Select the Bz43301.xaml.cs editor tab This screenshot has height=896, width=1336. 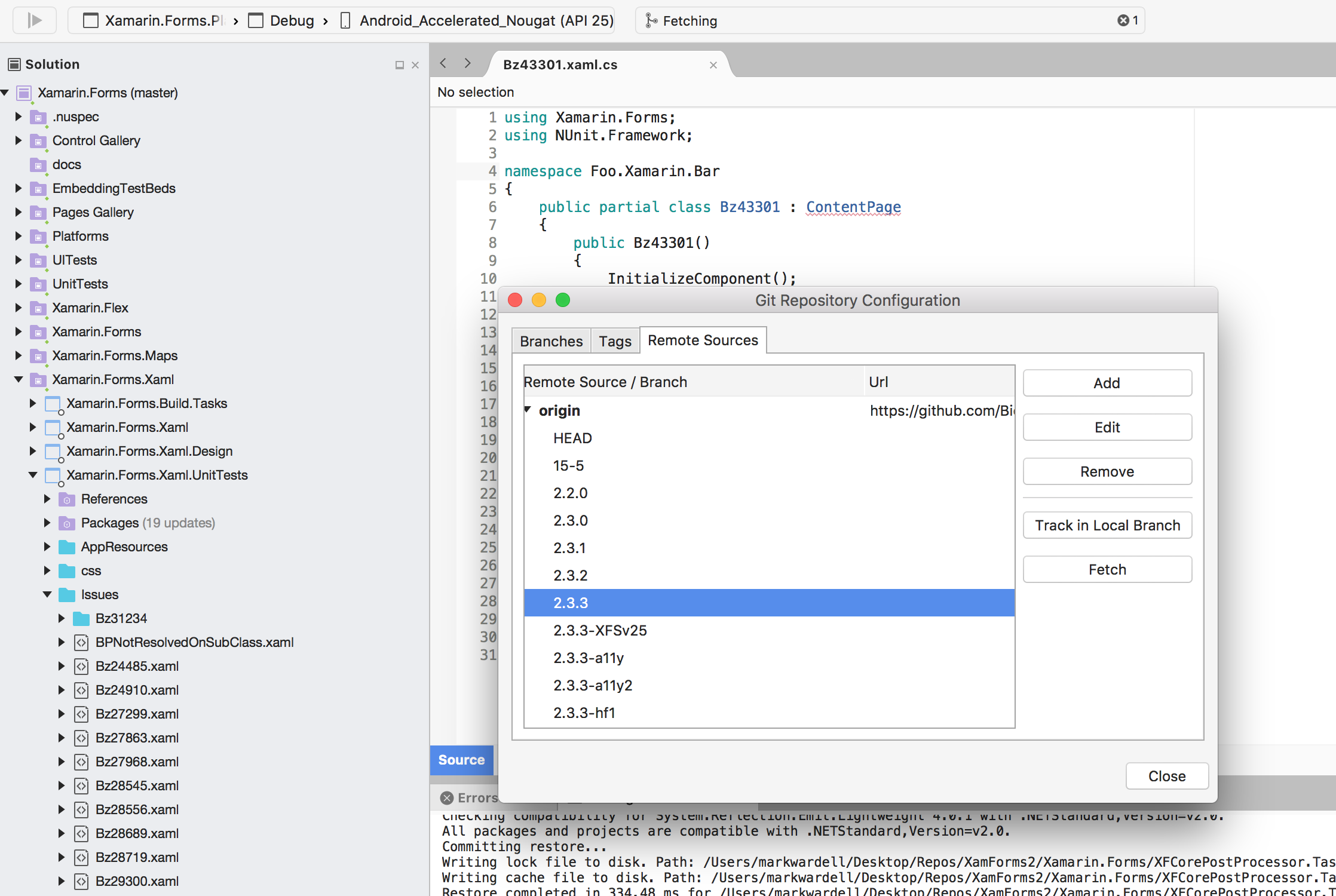tap(608, 65)
